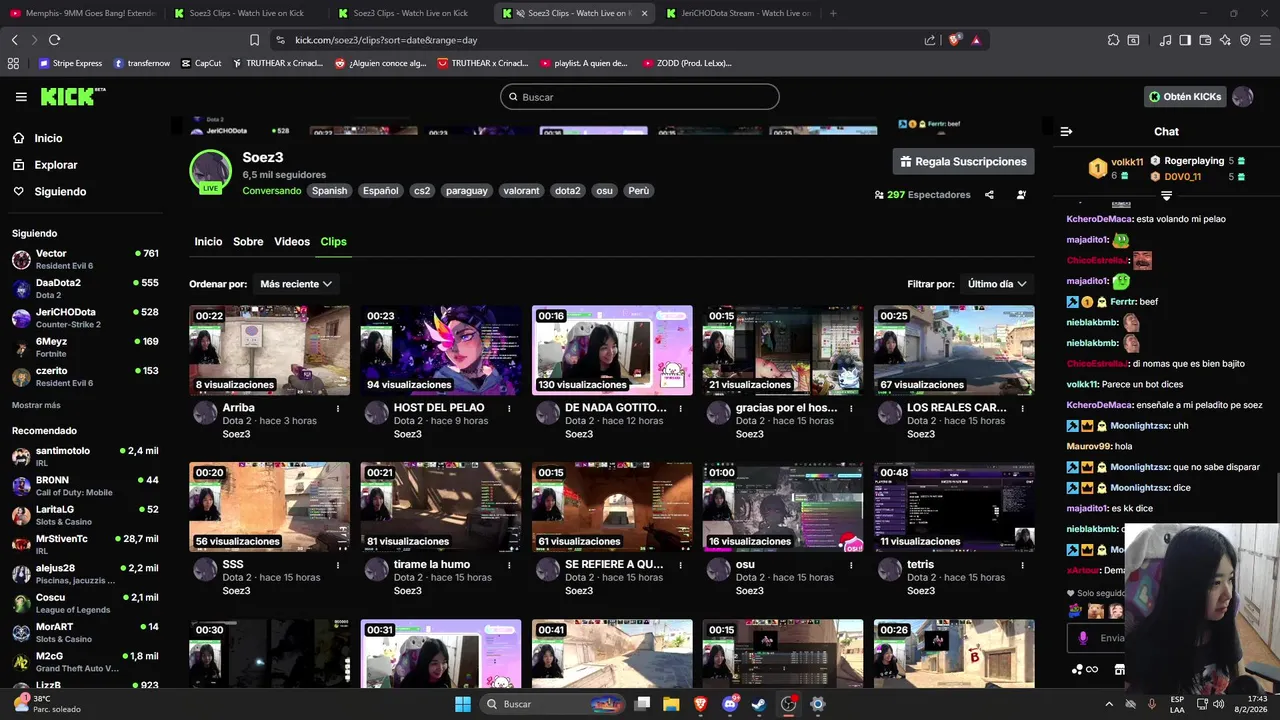Open santimotolo in Recomendado list
The height and width of the screenshot is (720, 1280).
pos(85,456)
